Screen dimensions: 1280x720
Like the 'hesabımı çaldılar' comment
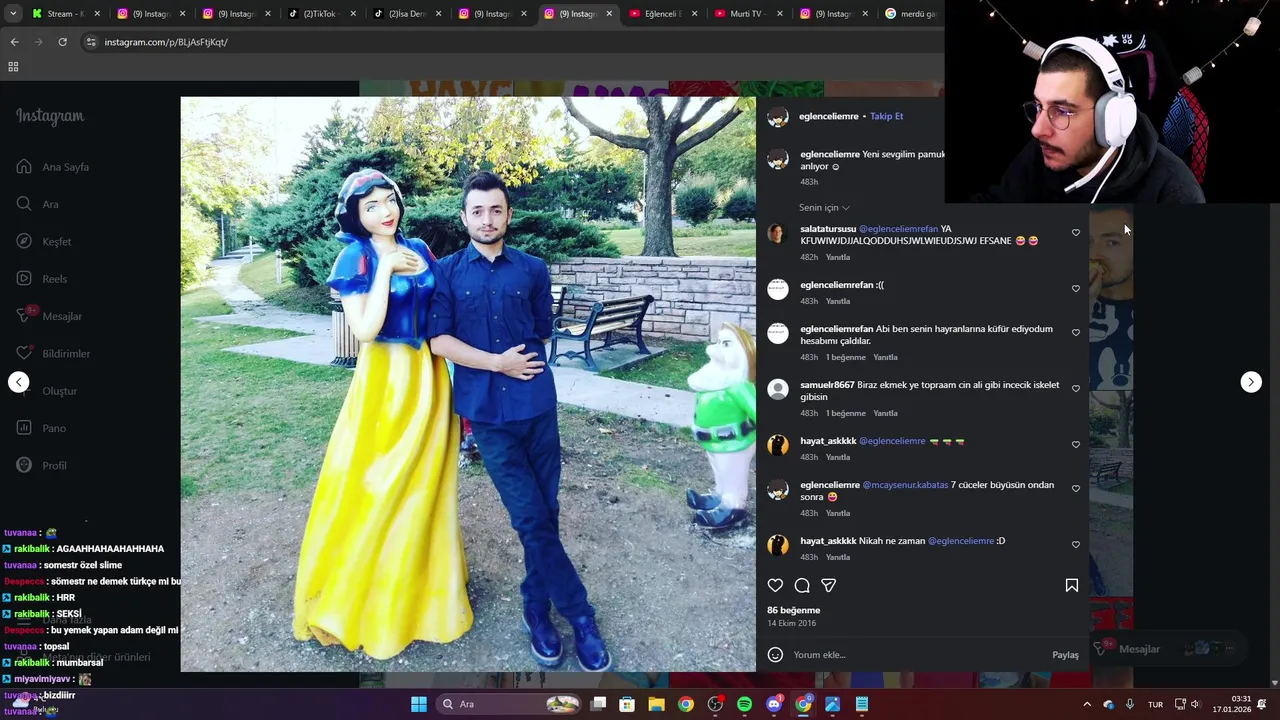click(x=1076, y=333)
